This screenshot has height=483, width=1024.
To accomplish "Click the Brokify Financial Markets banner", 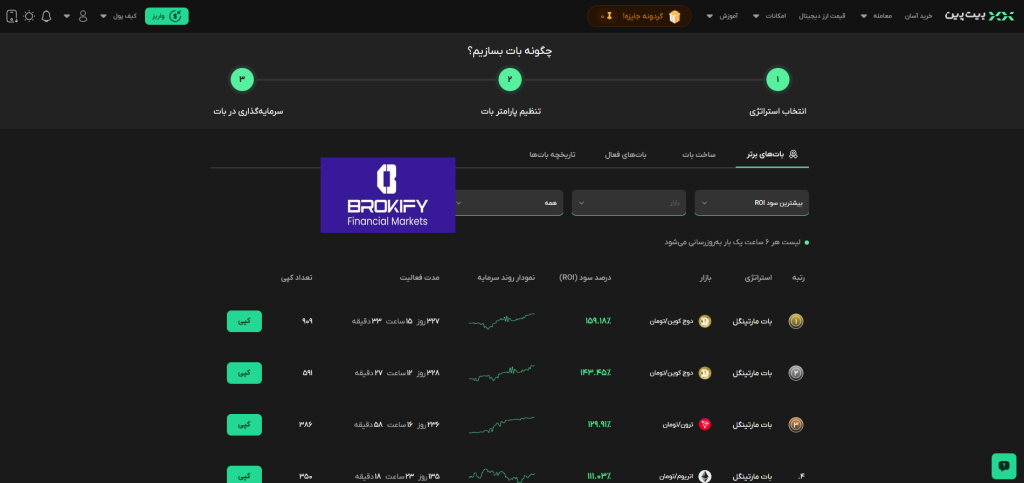I will (x=388, y=195).
